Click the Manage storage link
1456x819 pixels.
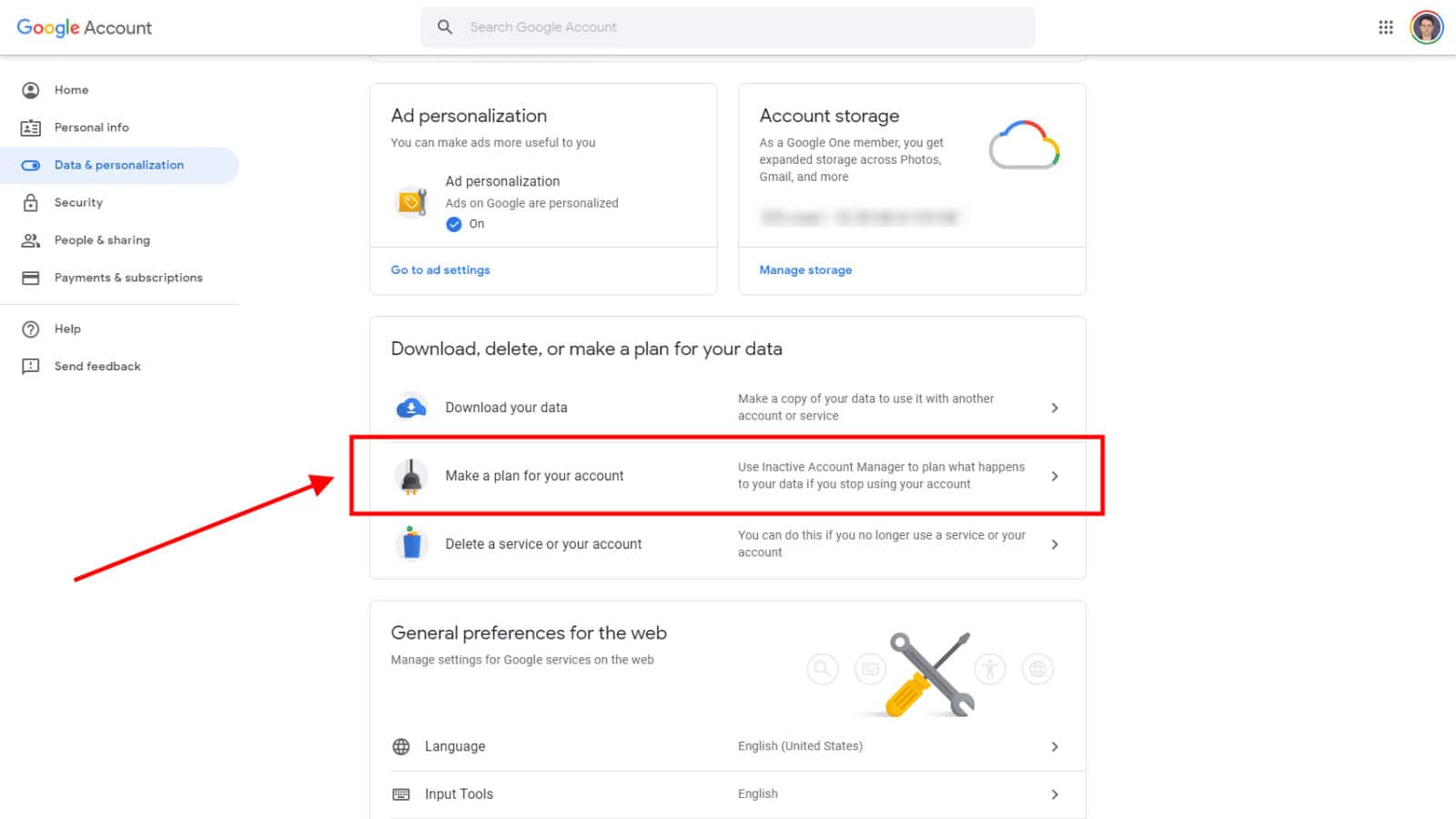point(805,270)
